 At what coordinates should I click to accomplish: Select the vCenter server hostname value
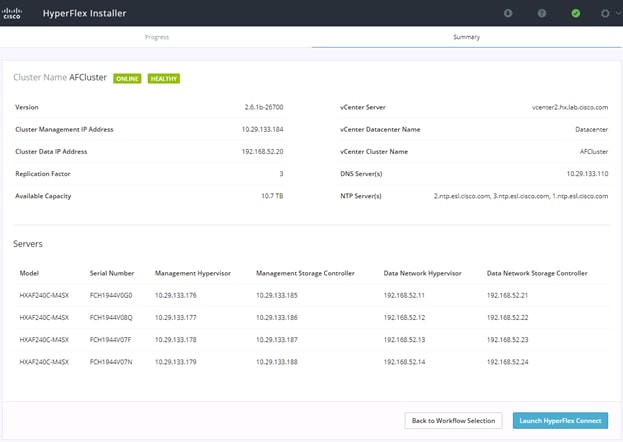click(x=570, y=107)
